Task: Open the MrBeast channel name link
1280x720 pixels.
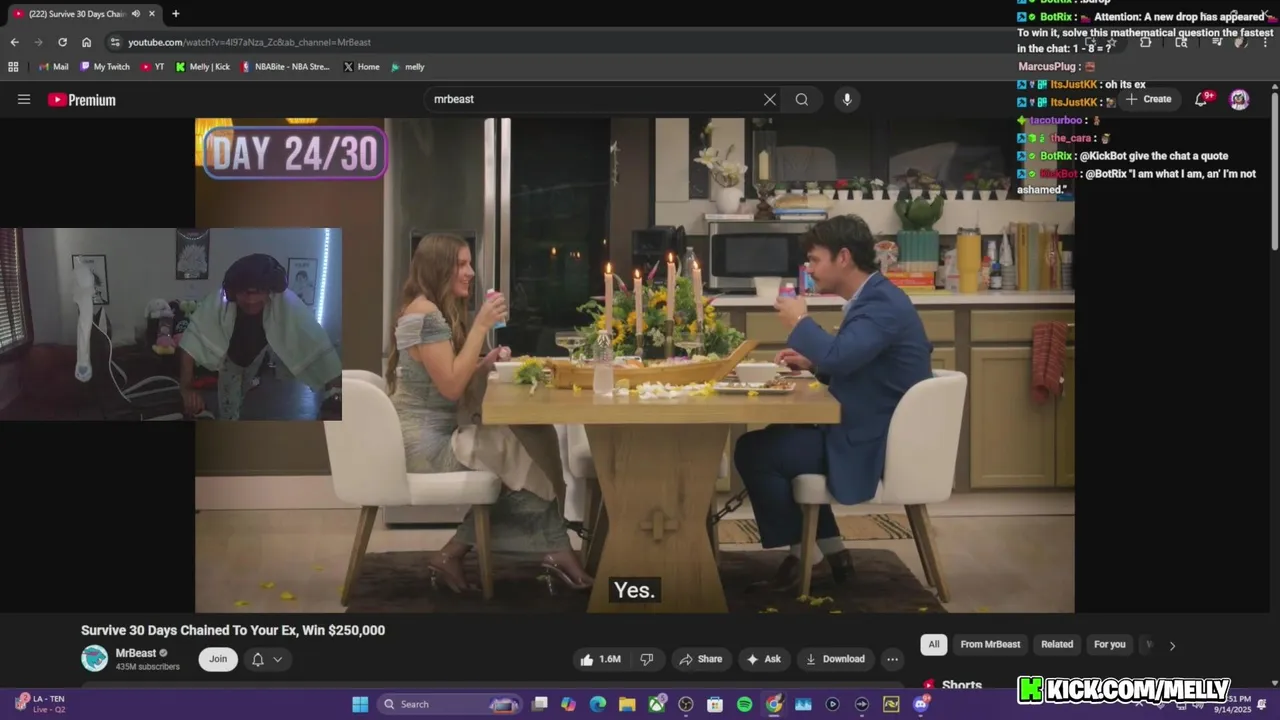Action: (136, 653)
